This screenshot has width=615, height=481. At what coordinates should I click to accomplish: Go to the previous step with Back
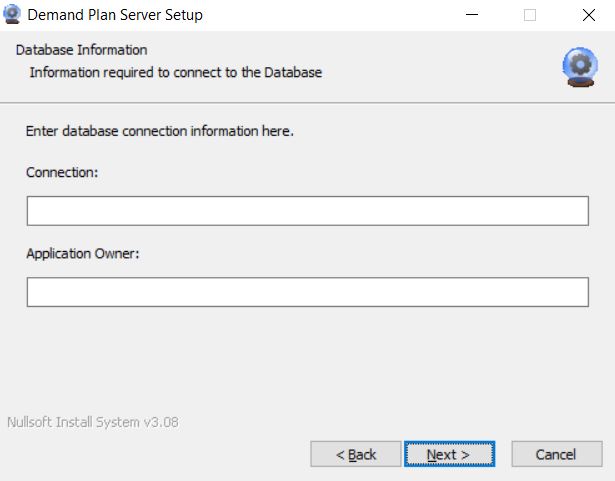click(356, 454)
